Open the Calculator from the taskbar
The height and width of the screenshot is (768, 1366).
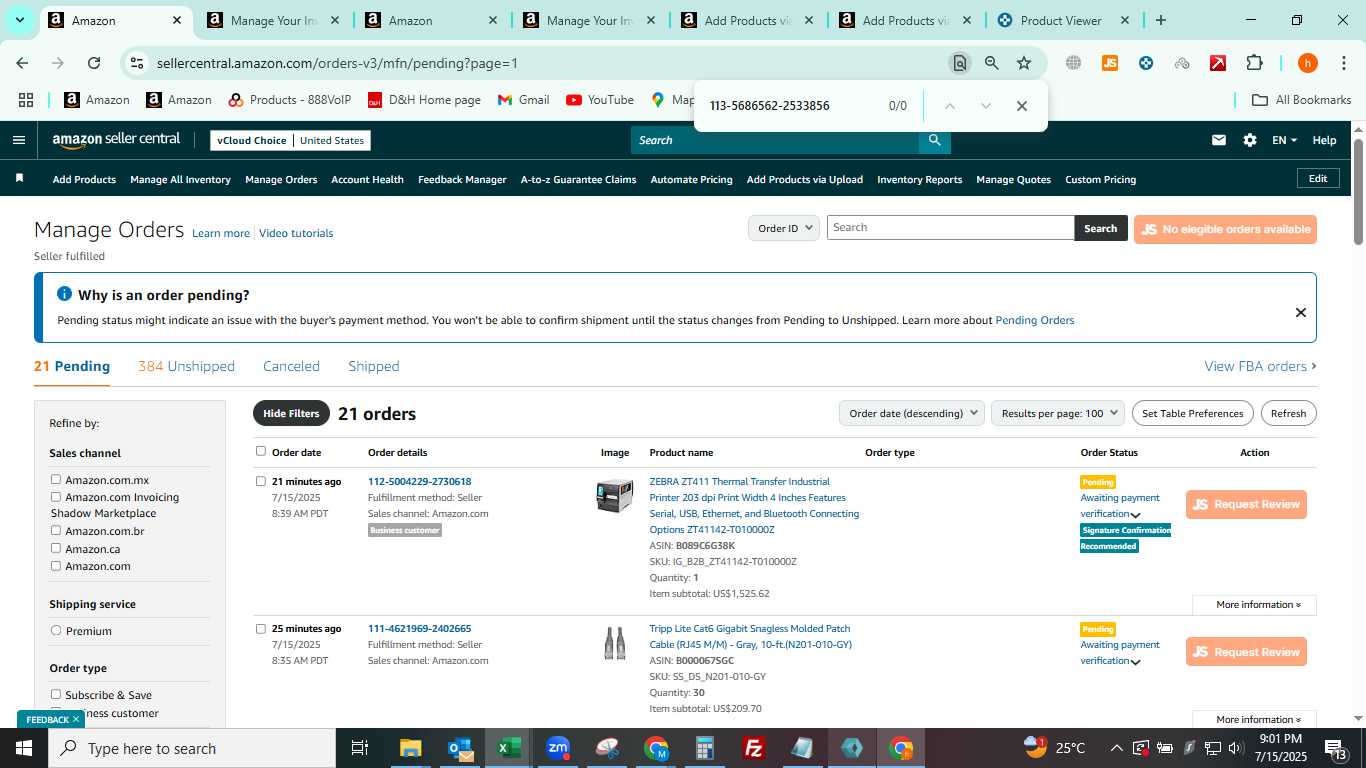tap(705, 748)
